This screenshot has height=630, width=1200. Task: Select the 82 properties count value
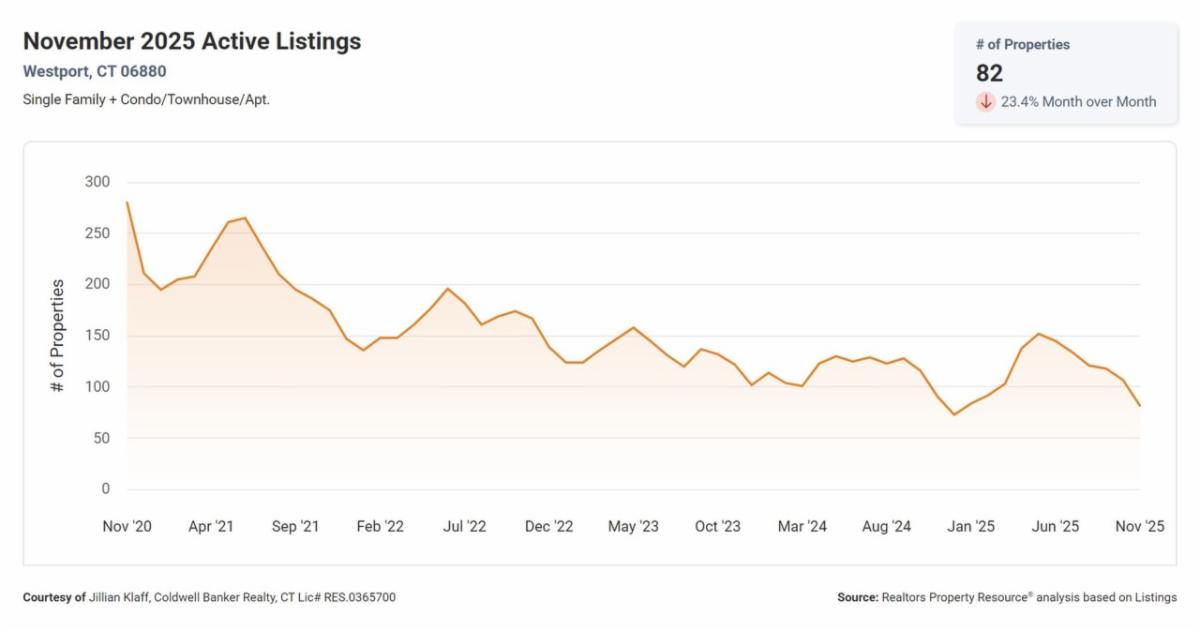coord(989,73)
